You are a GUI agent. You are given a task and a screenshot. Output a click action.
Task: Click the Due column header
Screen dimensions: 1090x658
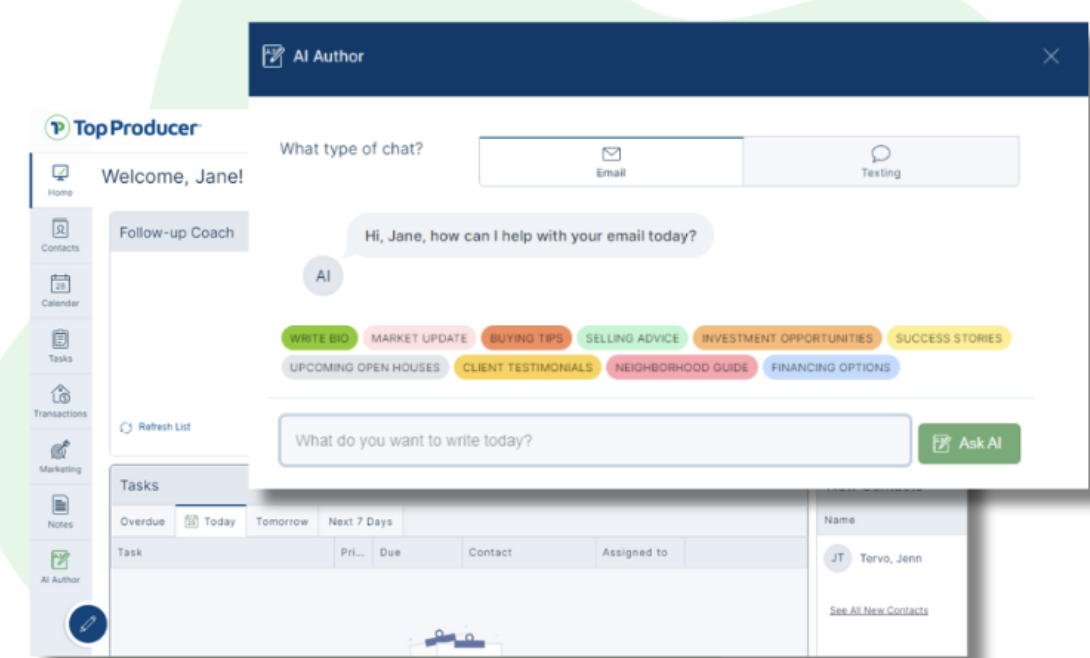417,552
